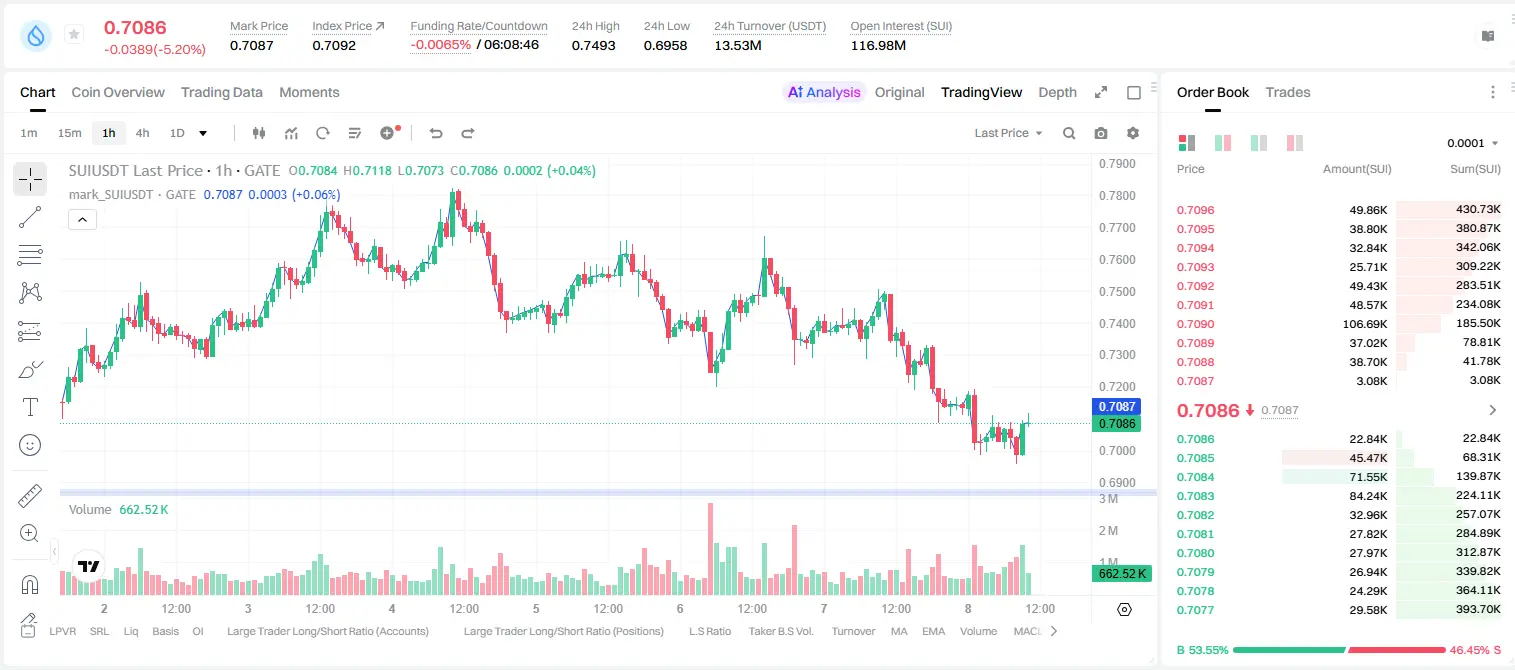Select the trend line drawing tool
Image resolution: width=1515 pixels, height=670 pixels.
coord(30,217)
